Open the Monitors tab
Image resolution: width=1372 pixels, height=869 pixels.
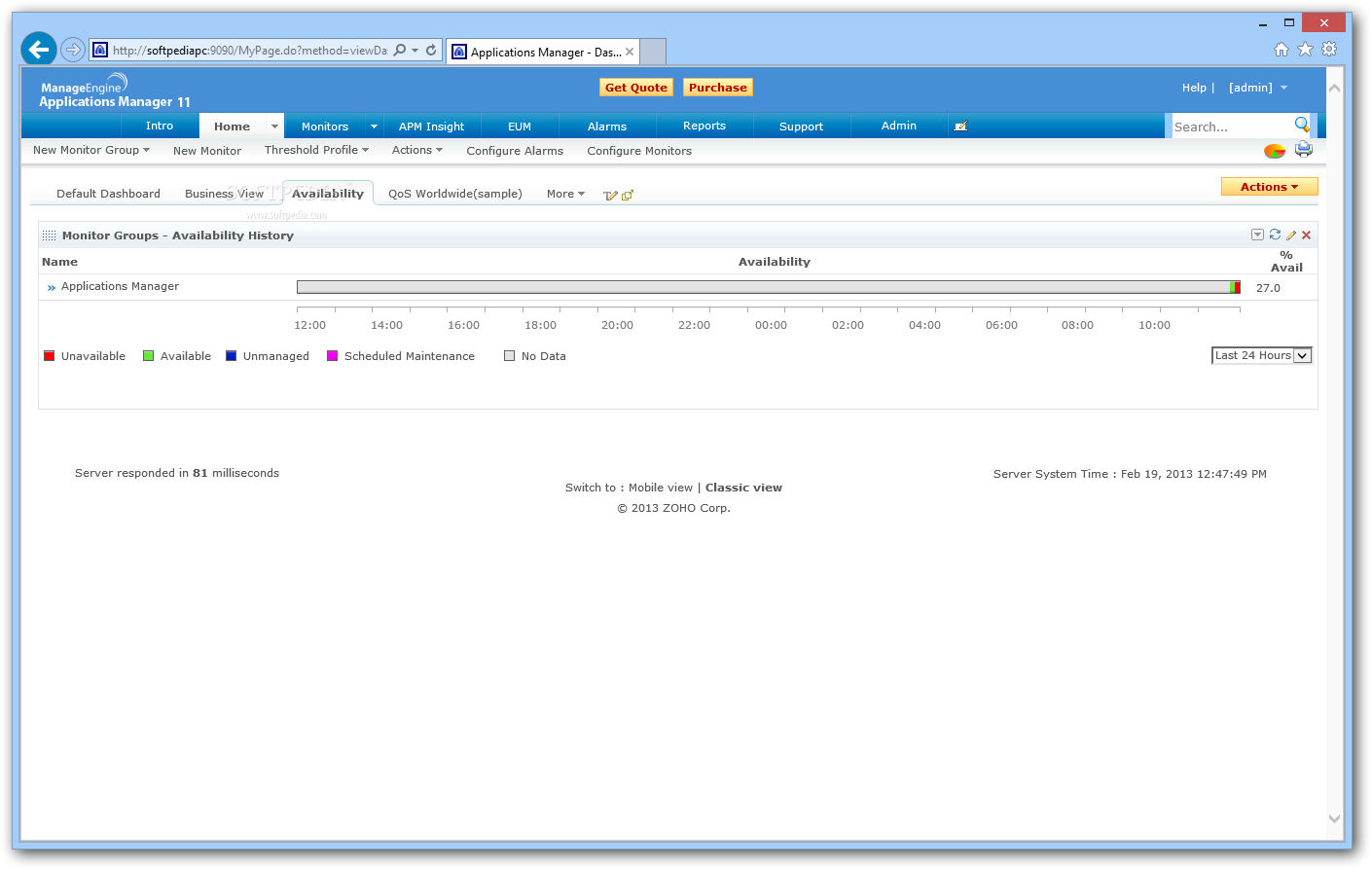click(x=325, y=127)
